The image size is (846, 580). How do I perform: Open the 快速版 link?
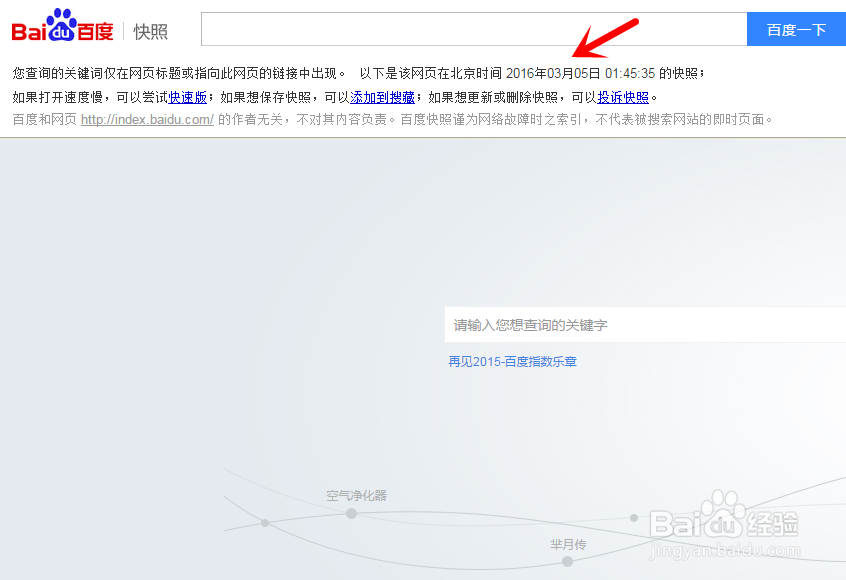pos(188,97)
